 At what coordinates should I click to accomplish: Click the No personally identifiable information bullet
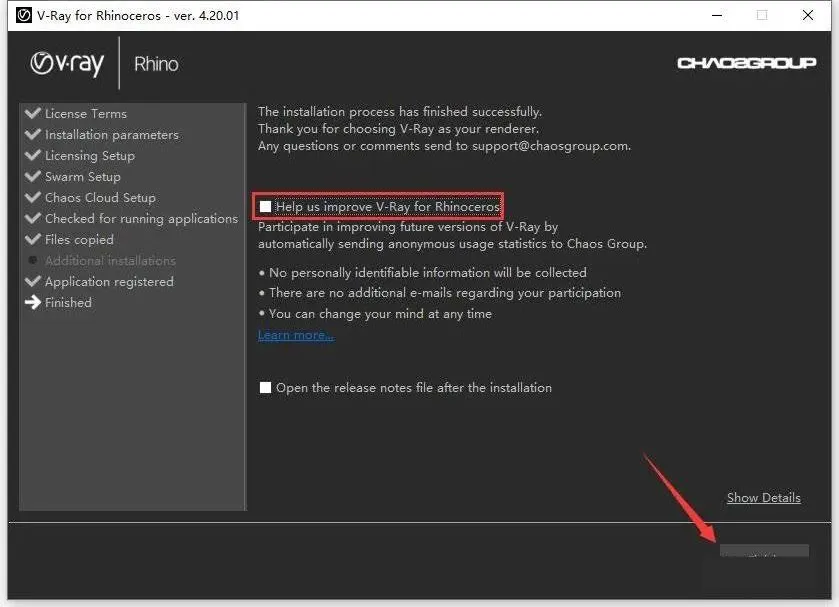click(423, 272)
